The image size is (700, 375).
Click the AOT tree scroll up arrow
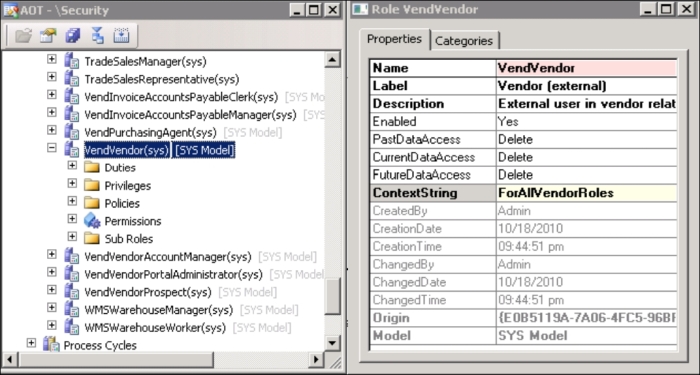pos(333,59)
